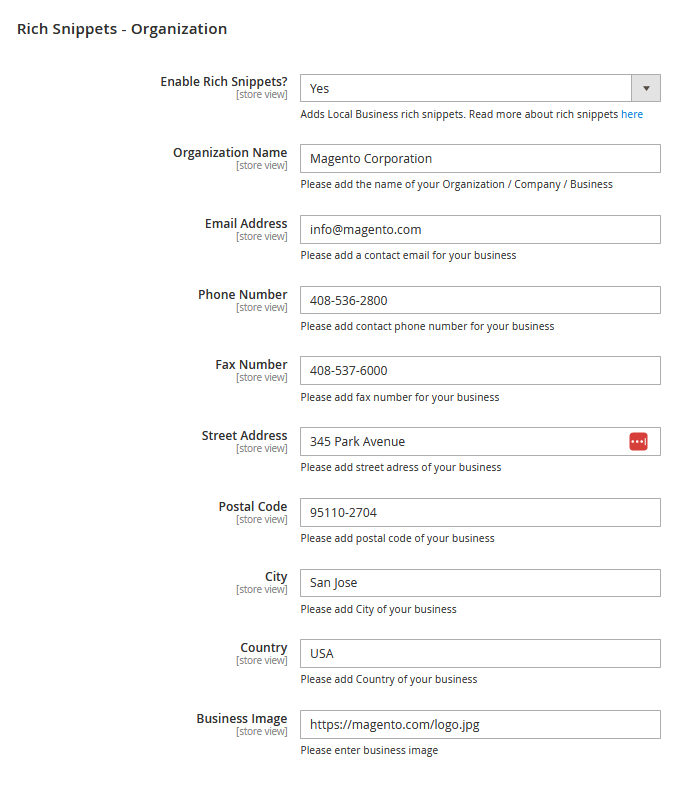Focus the Postal Code input
This screenshot has height=787, width=684.
(480, 512)
